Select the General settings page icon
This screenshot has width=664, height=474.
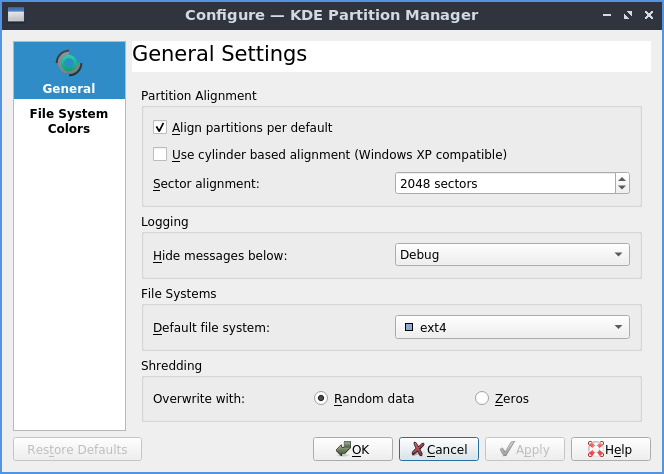tap(68, 65)
